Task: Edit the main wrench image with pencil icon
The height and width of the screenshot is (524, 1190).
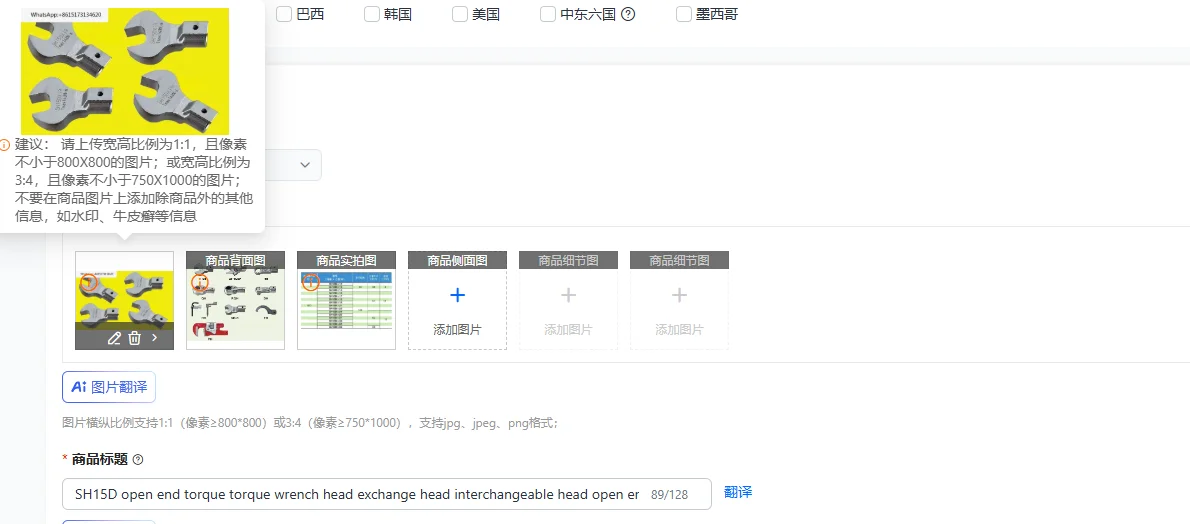Action: (x=114, y=338)
